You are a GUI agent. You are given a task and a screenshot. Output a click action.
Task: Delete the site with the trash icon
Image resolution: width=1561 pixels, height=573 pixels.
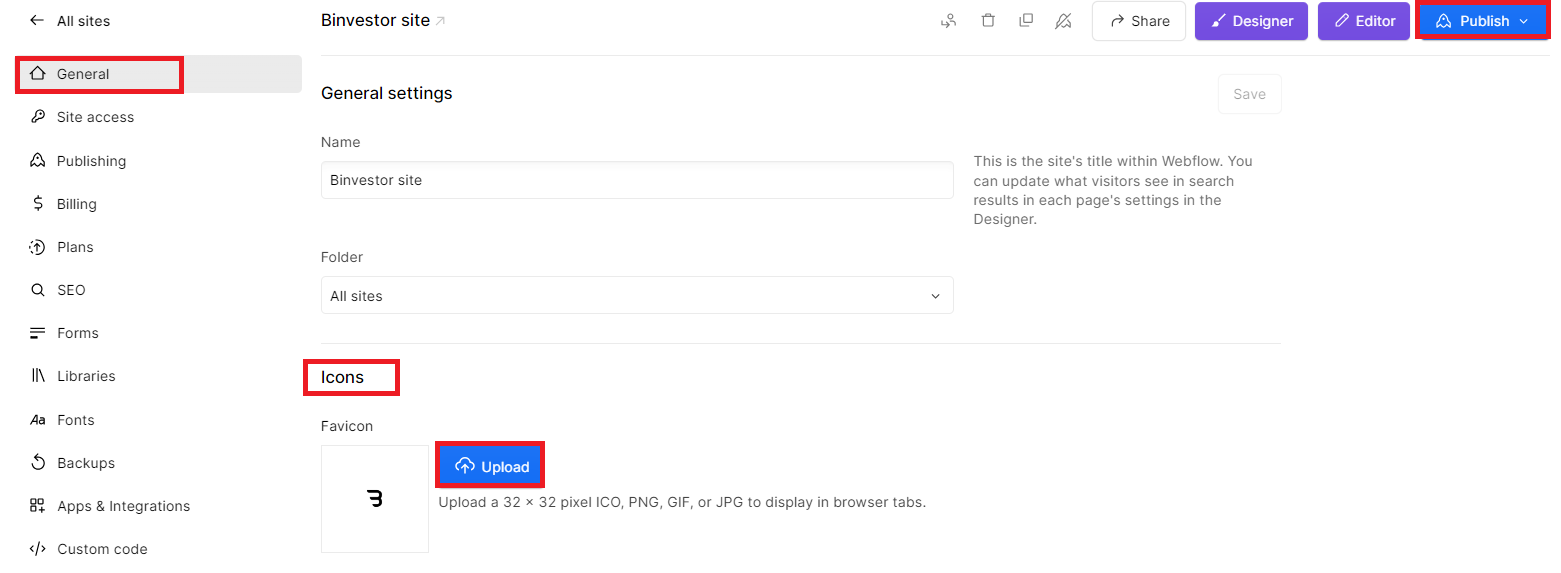pyautogui.click(x=988, y=20)
